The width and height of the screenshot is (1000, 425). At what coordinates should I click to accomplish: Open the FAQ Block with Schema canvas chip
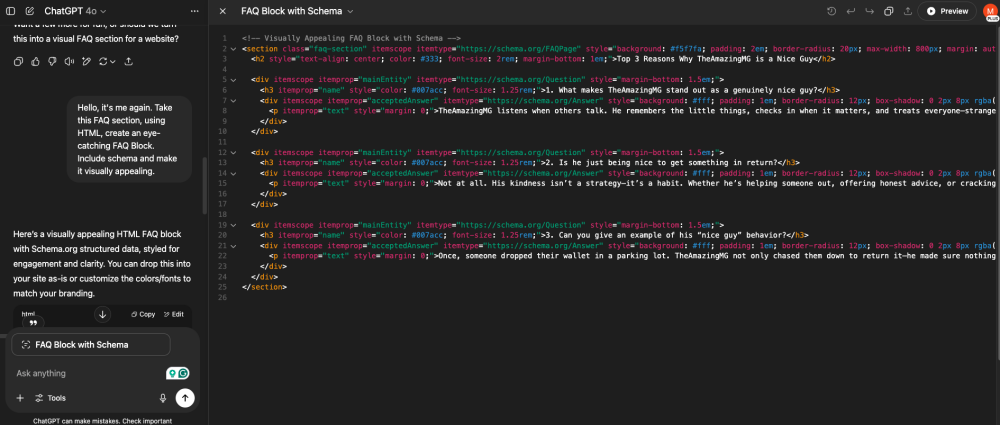(91, 345)
